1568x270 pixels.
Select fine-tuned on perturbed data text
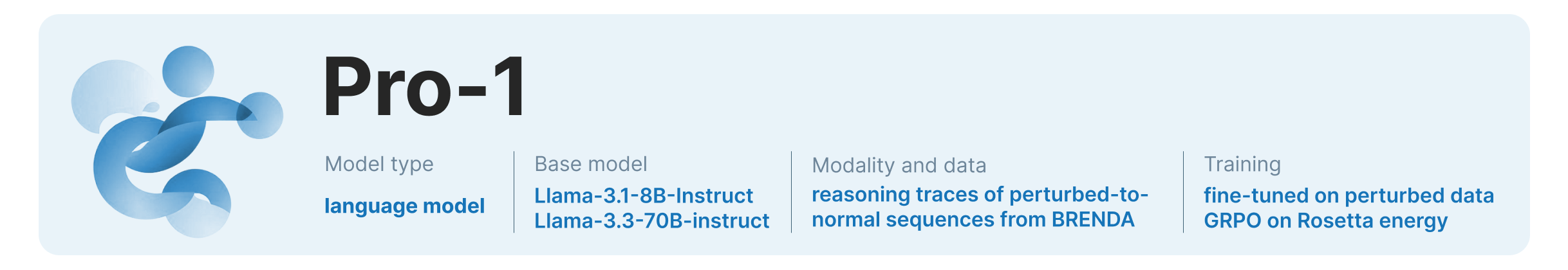point(1349,195)
